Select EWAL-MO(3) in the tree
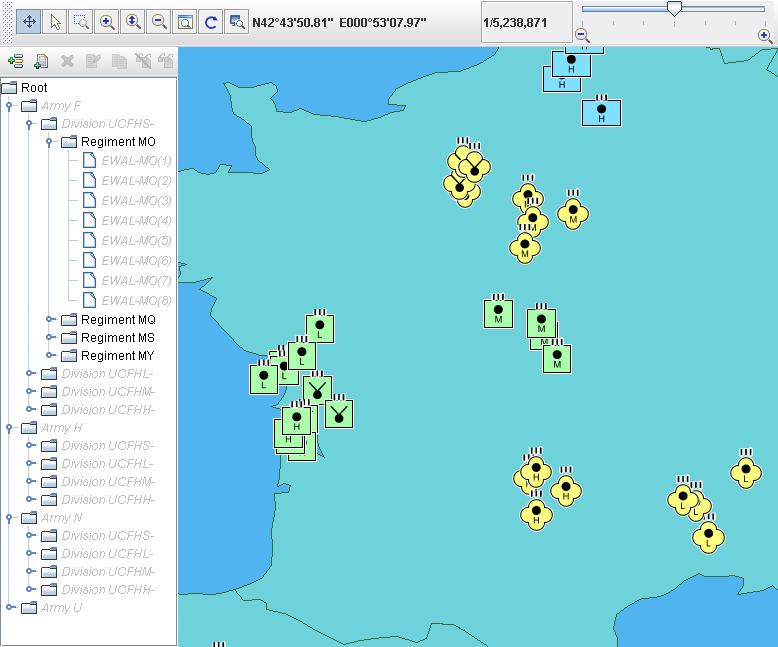This screenshot has height=647, width=778. pos(136,201)
